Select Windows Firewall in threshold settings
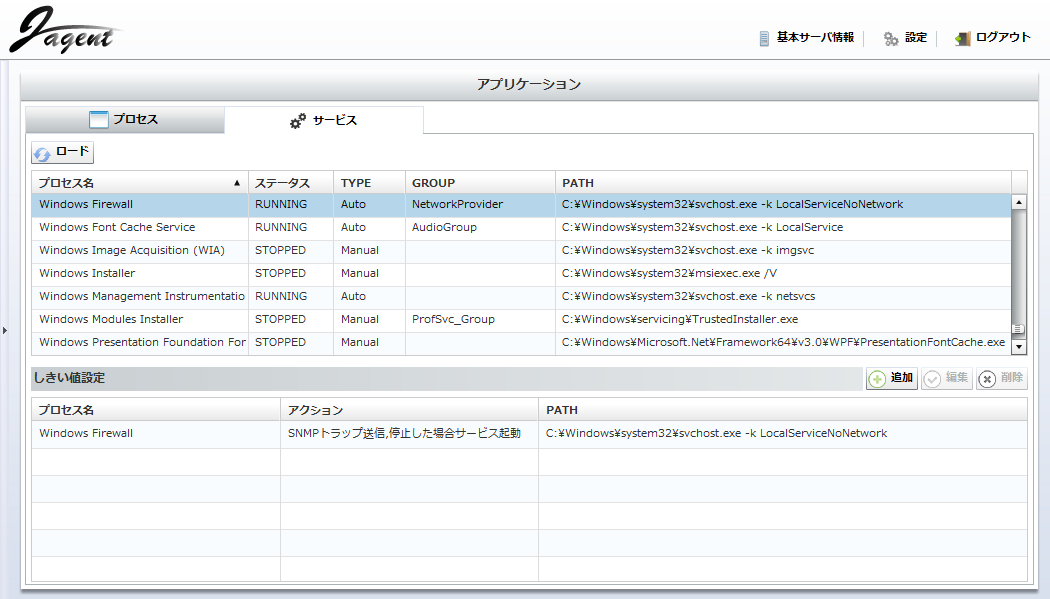1050x599 pixels. [86, 433]
